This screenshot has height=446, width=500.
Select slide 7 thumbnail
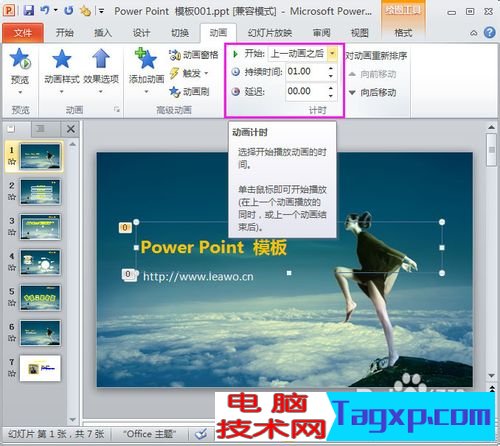(x=40, y=368)
